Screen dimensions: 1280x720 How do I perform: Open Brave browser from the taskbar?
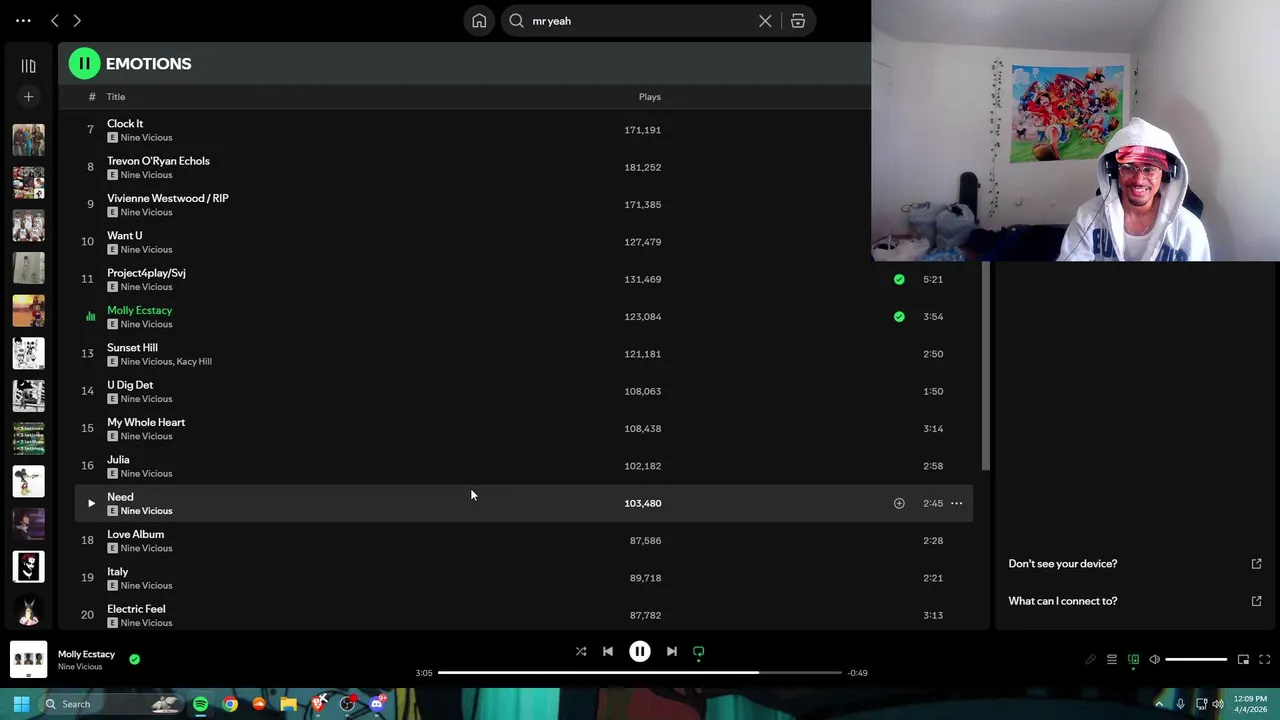pos(318,704)
